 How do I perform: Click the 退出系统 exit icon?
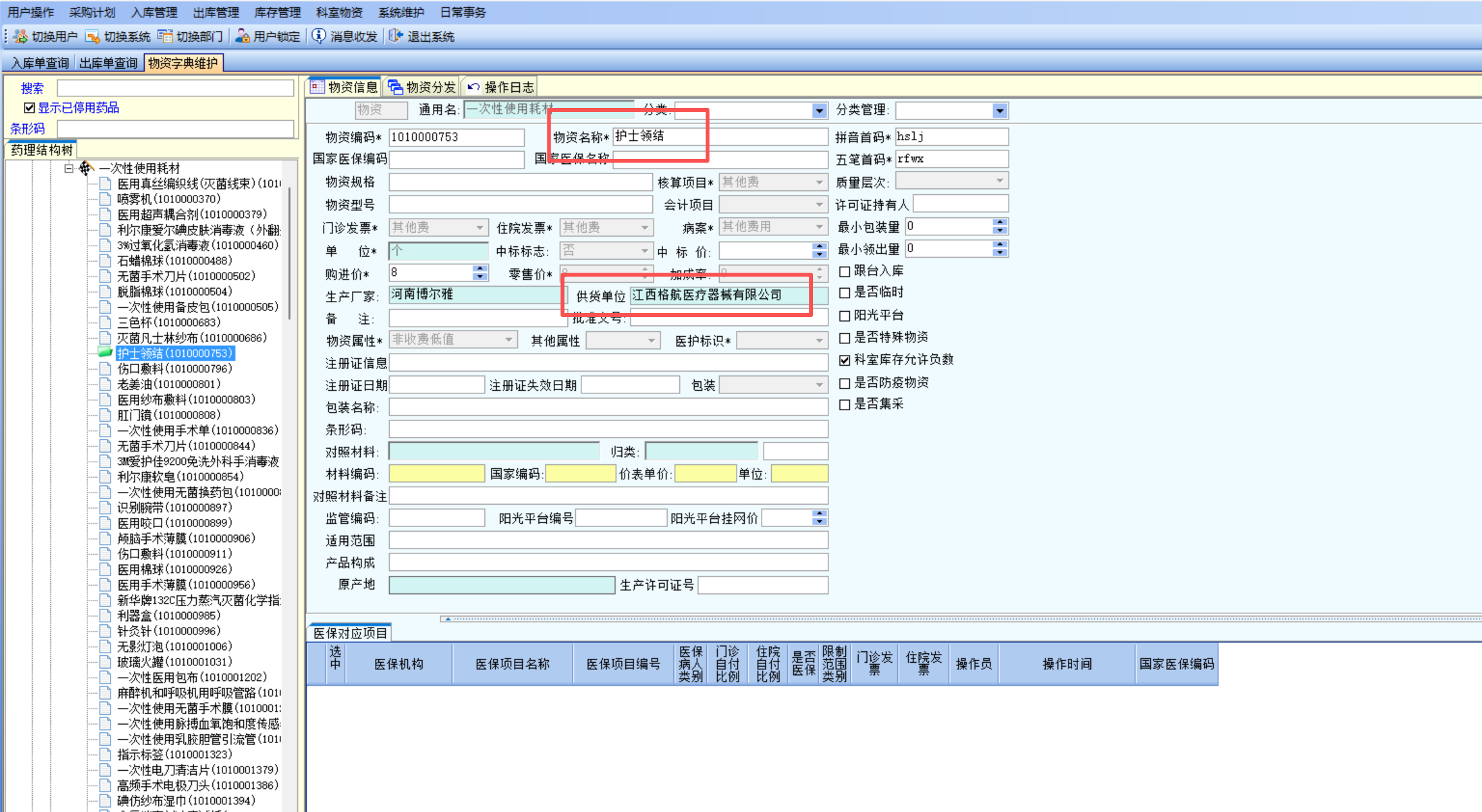click(x=396, y=37)
